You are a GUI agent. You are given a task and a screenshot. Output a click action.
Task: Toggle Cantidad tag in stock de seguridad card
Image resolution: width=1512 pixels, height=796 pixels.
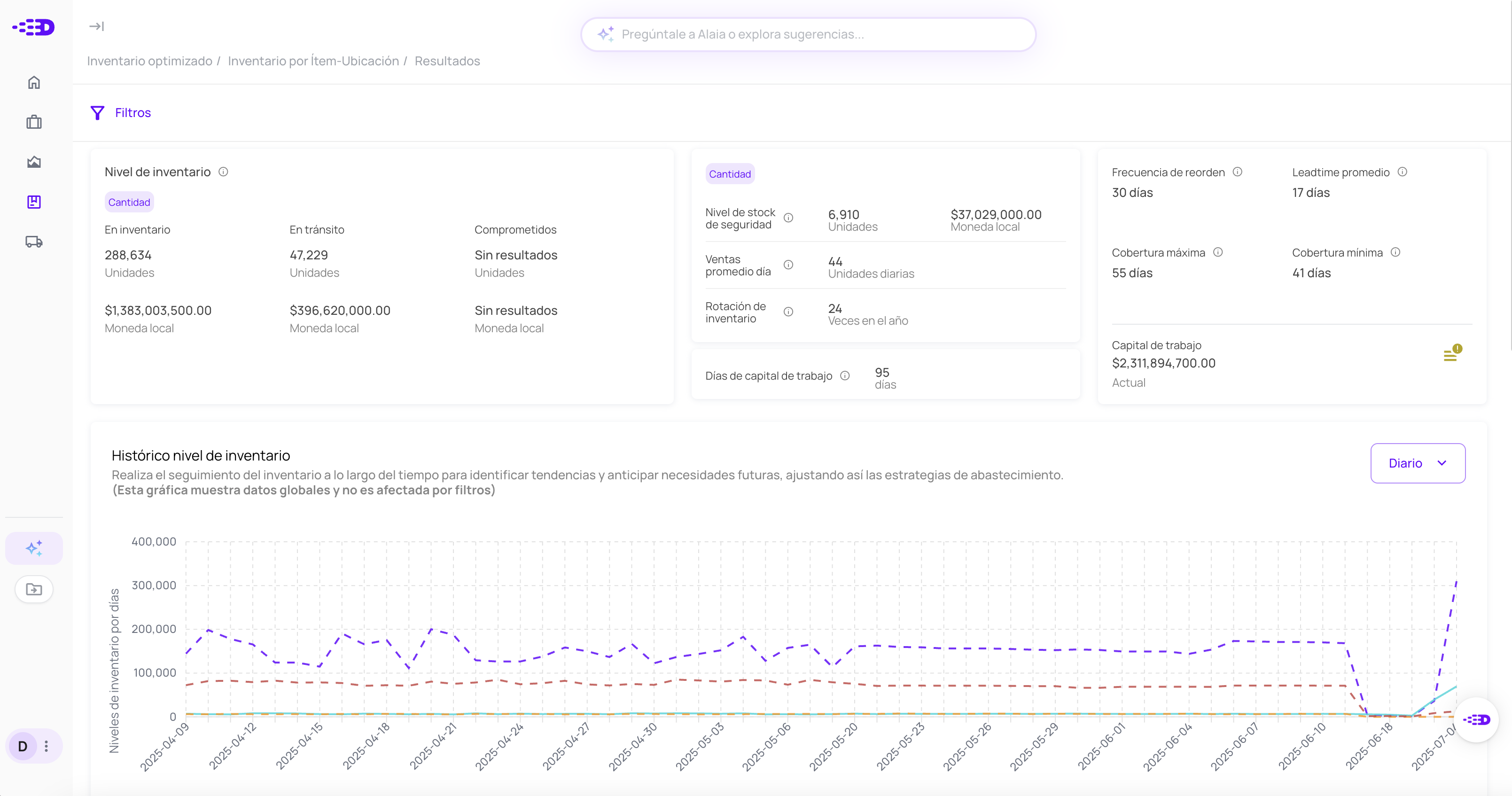point(730,174)
